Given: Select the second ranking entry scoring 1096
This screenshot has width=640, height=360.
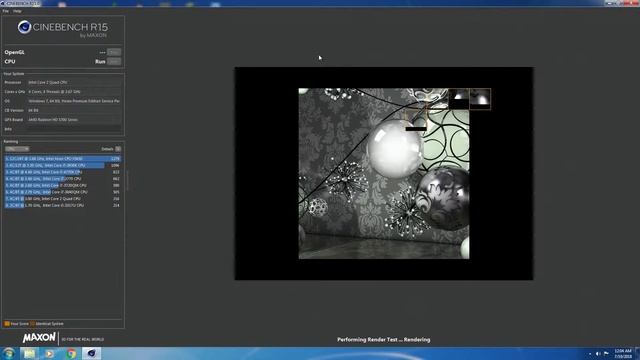Looking at the screenshot, I should [63, 165].
